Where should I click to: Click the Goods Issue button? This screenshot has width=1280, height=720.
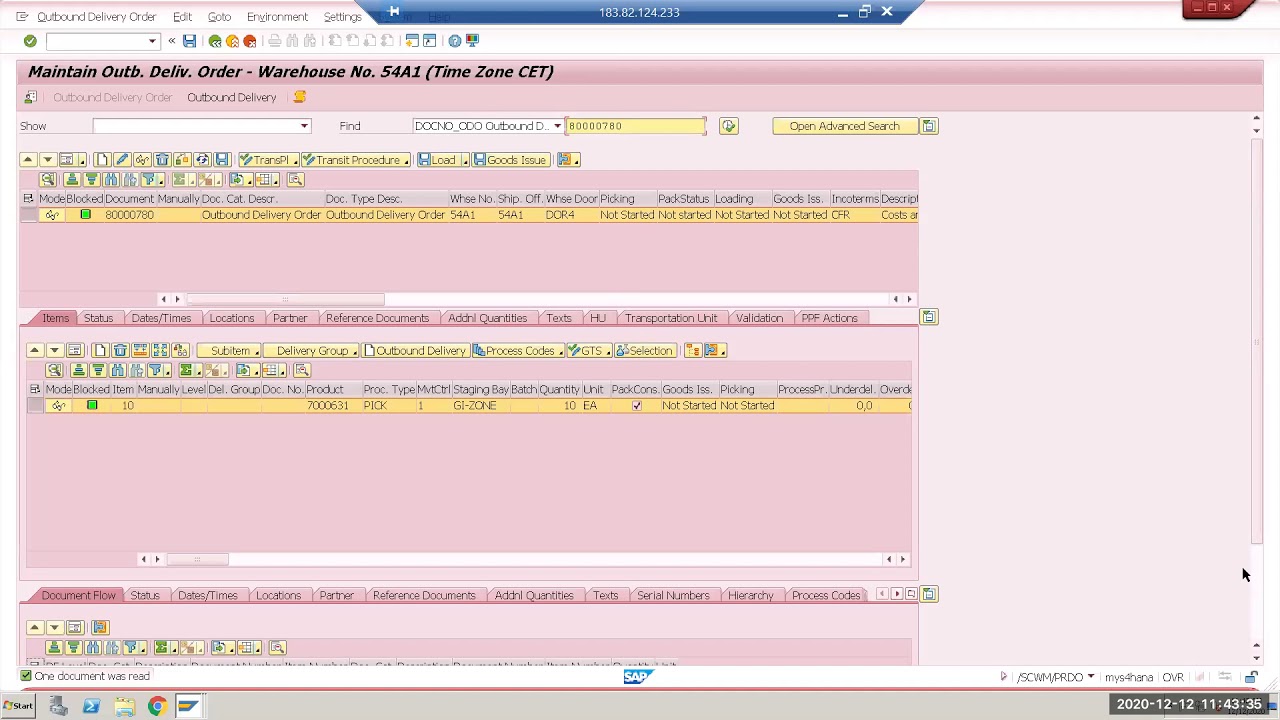click(510, 160)
